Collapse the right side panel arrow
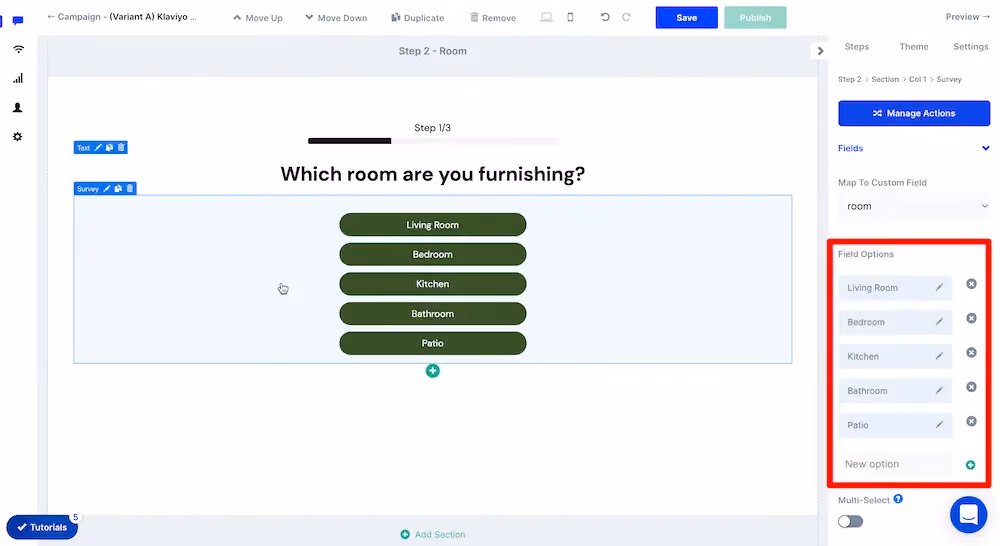Image resolution: width=1000 pixels, height=546 pixels. (820, 51)
